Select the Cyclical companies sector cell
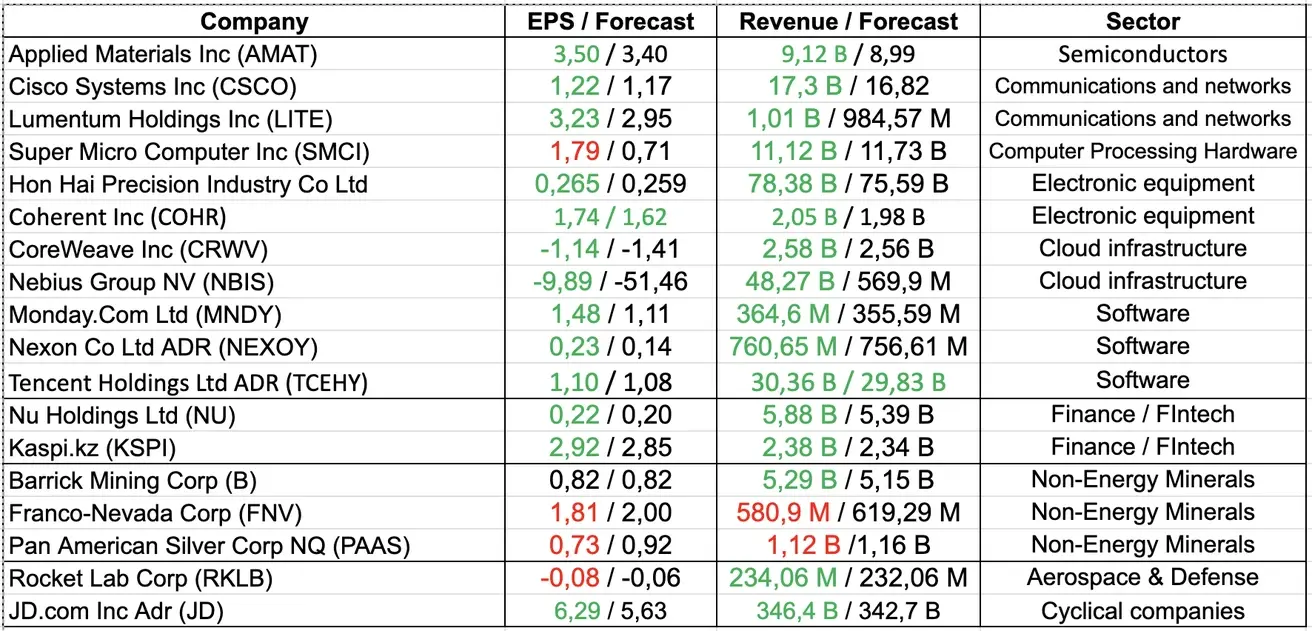1312x631 pixels. [x=1143, y=611]
